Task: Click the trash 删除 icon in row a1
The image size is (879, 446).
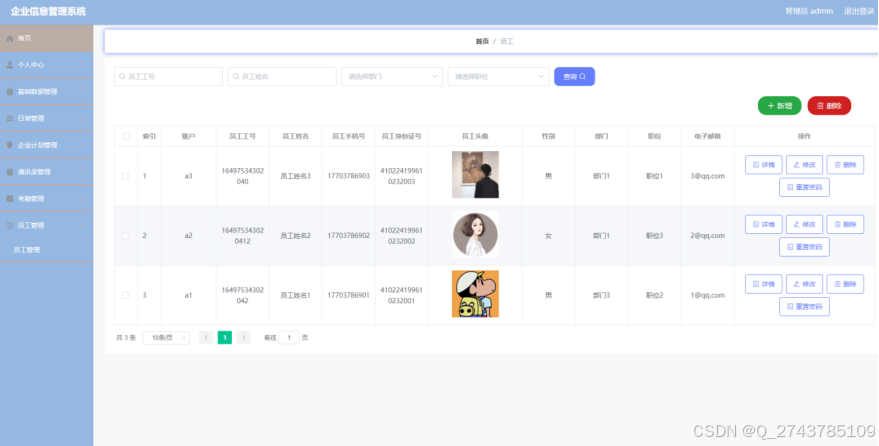Action: click(x=838, y=285)
